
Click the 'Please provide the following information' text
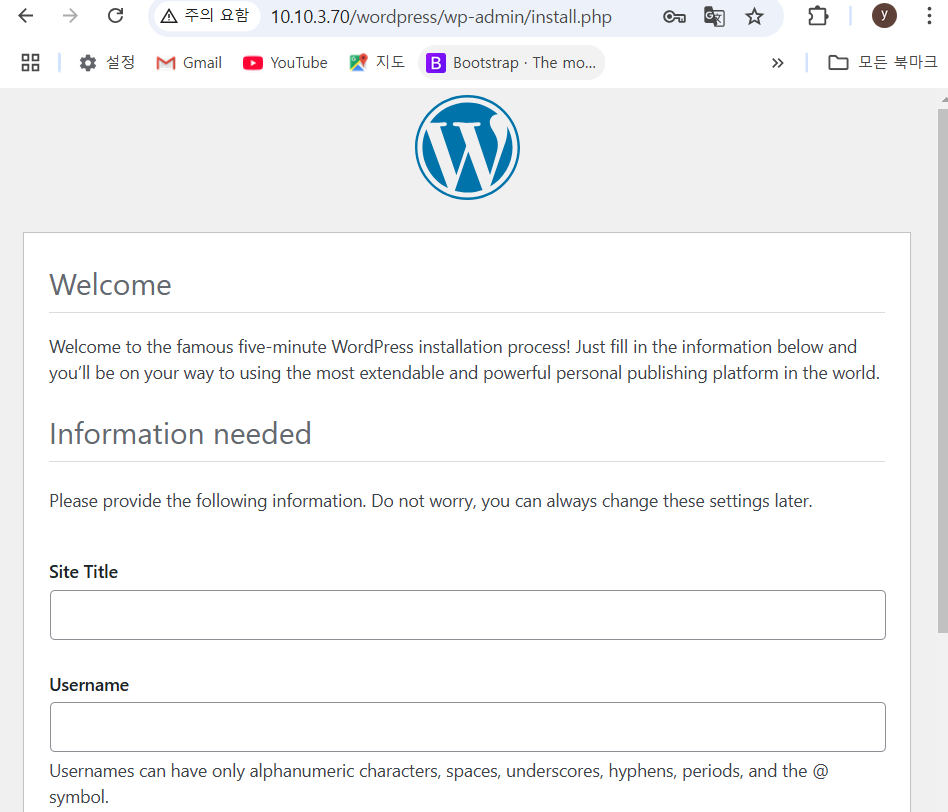pos(430,501)
